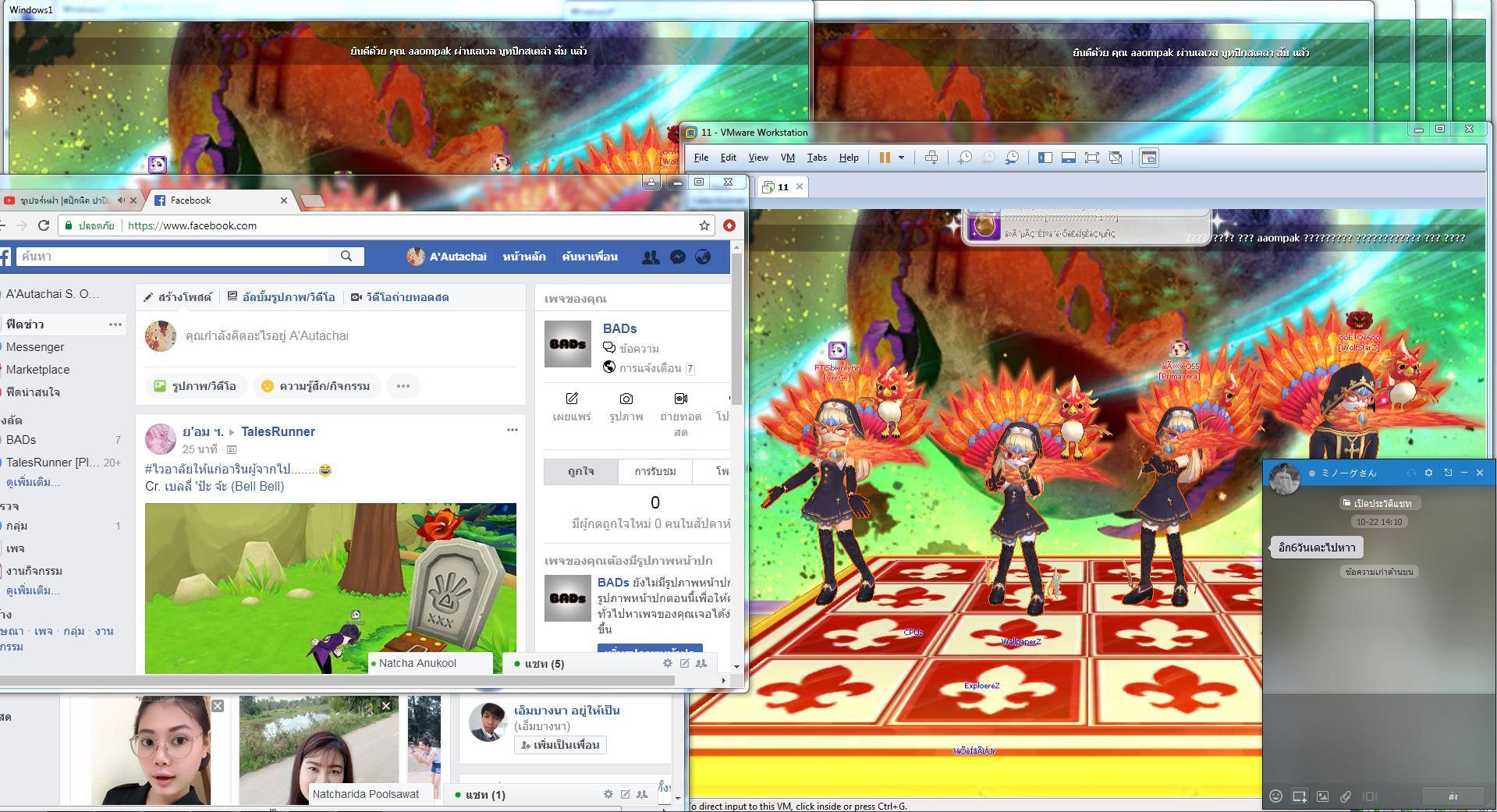Viewport: 1497px width, 812px height.
Task: Open chat settings gear in แชท (5) bar
Action: point(668,663)
